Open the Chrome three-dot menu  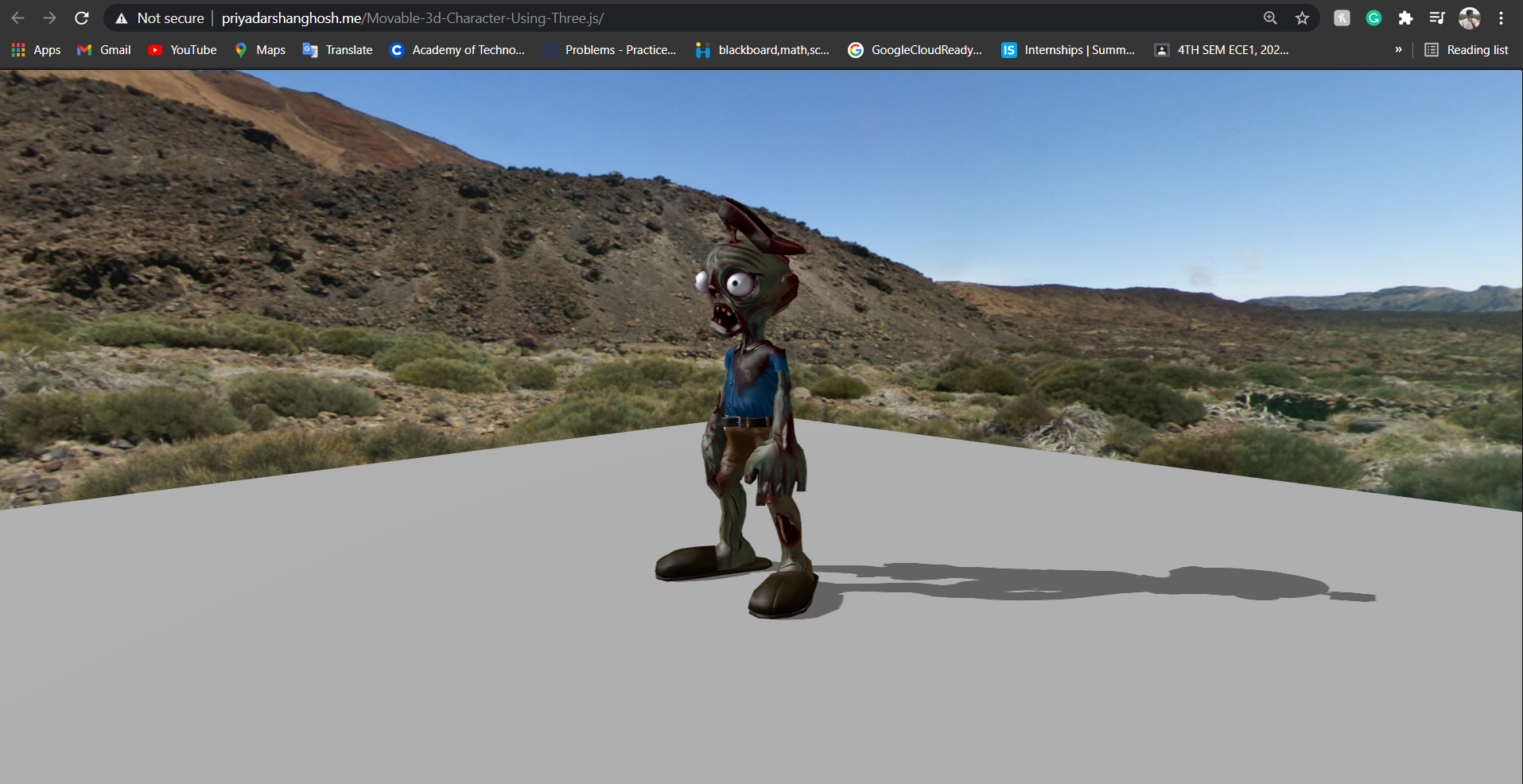[x=1501, y=17]
